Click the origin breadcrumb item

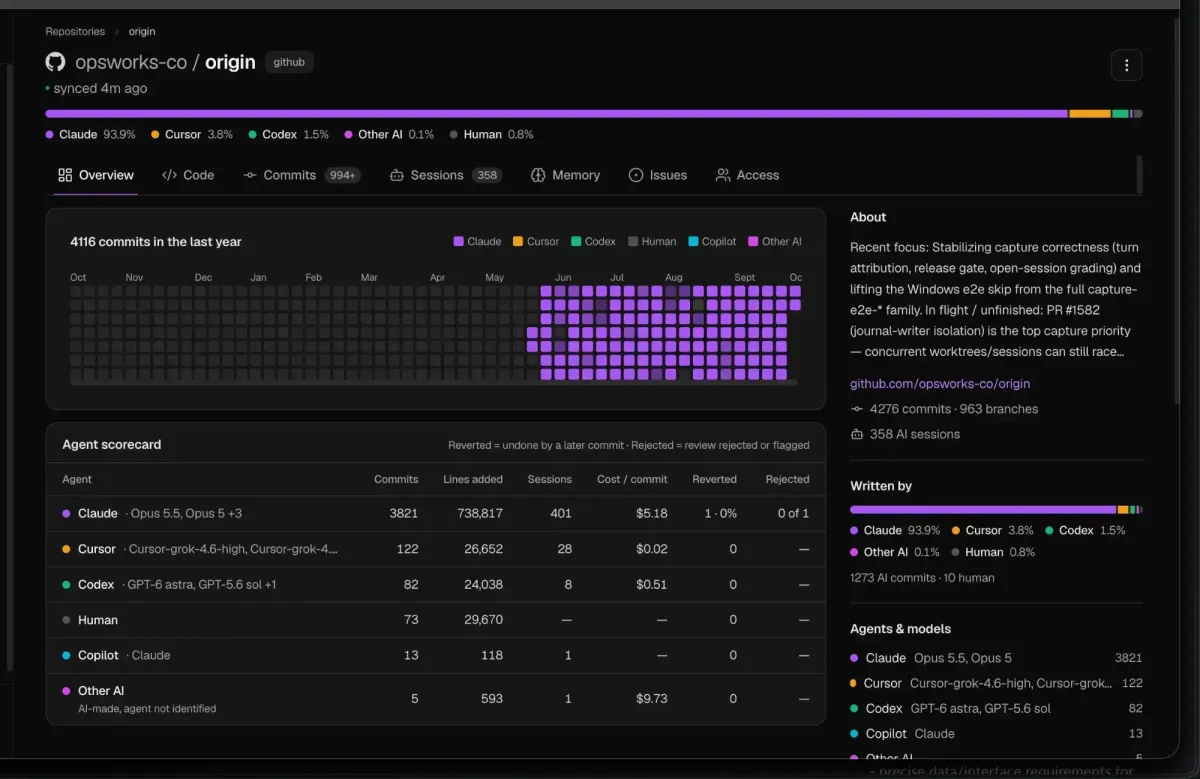click(x=142, y=32)
